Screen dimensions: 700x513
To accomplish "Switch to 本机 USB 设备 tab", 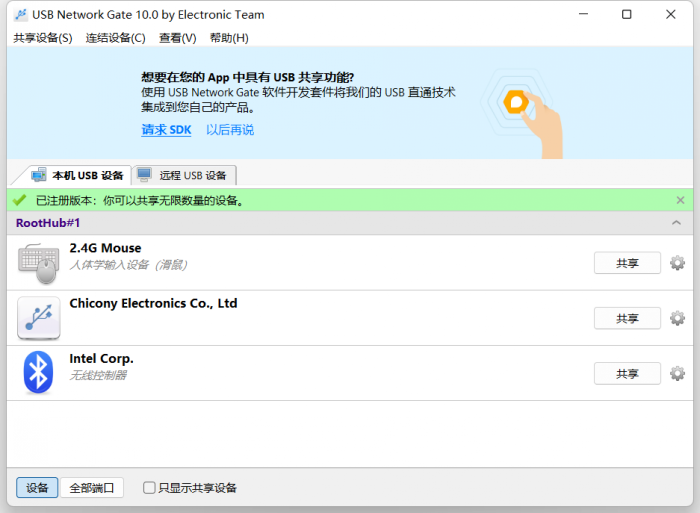I will coord(77,175).
